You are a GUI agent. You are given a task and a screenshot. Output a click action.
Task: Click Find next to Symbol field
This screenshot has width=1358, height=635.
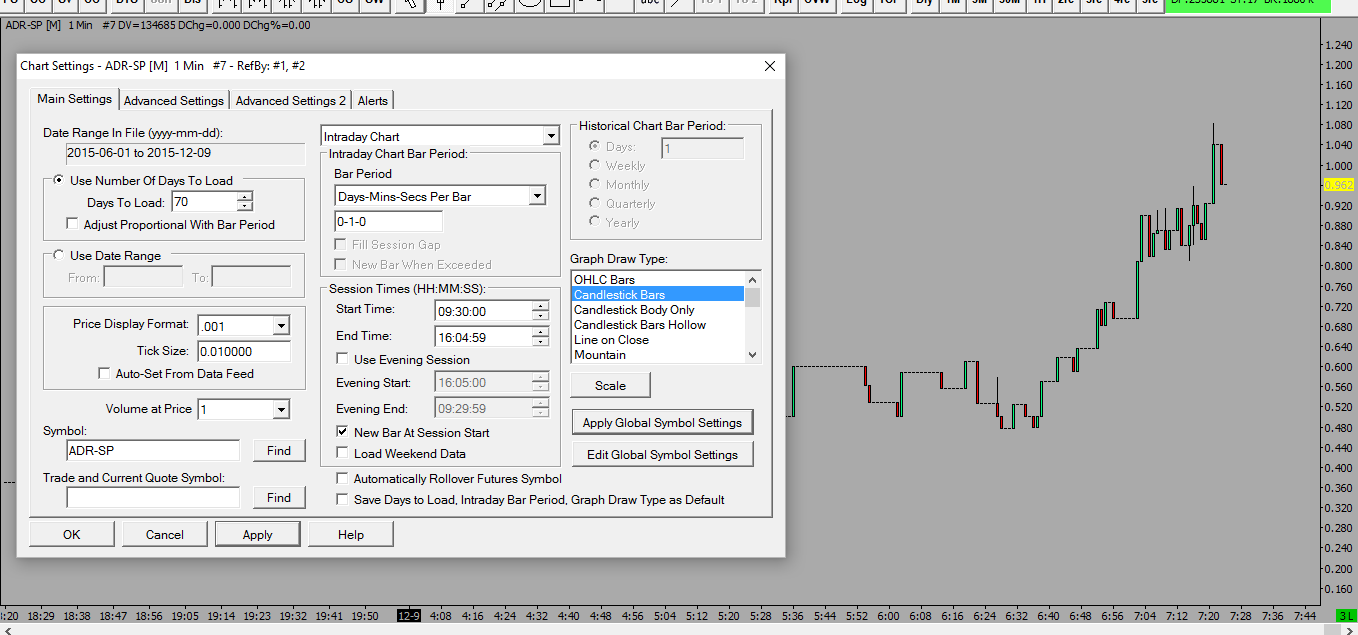coord(279,451)
